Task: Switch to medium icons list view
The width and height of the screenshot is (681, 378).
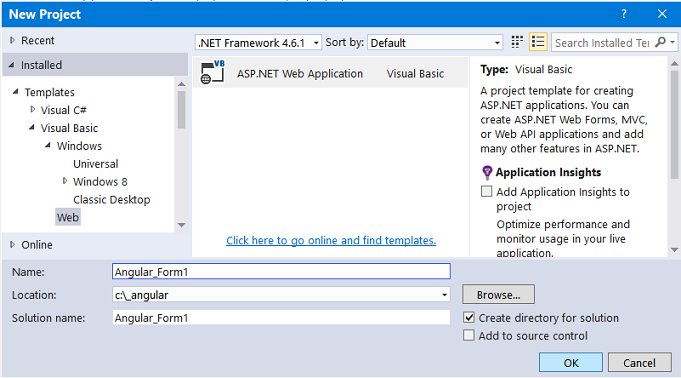Action: [x=538, y=42]
